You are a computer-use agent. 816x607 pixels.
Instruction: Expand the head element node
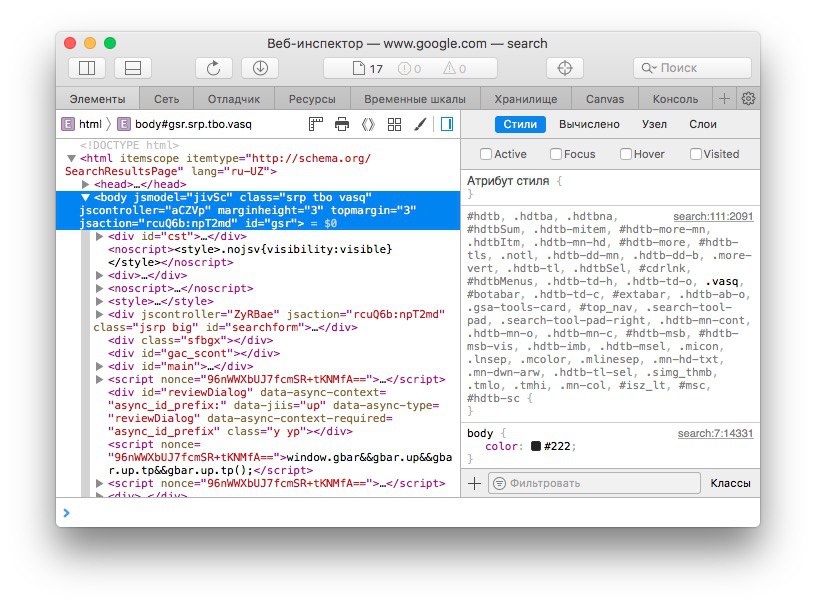(85, 184)
